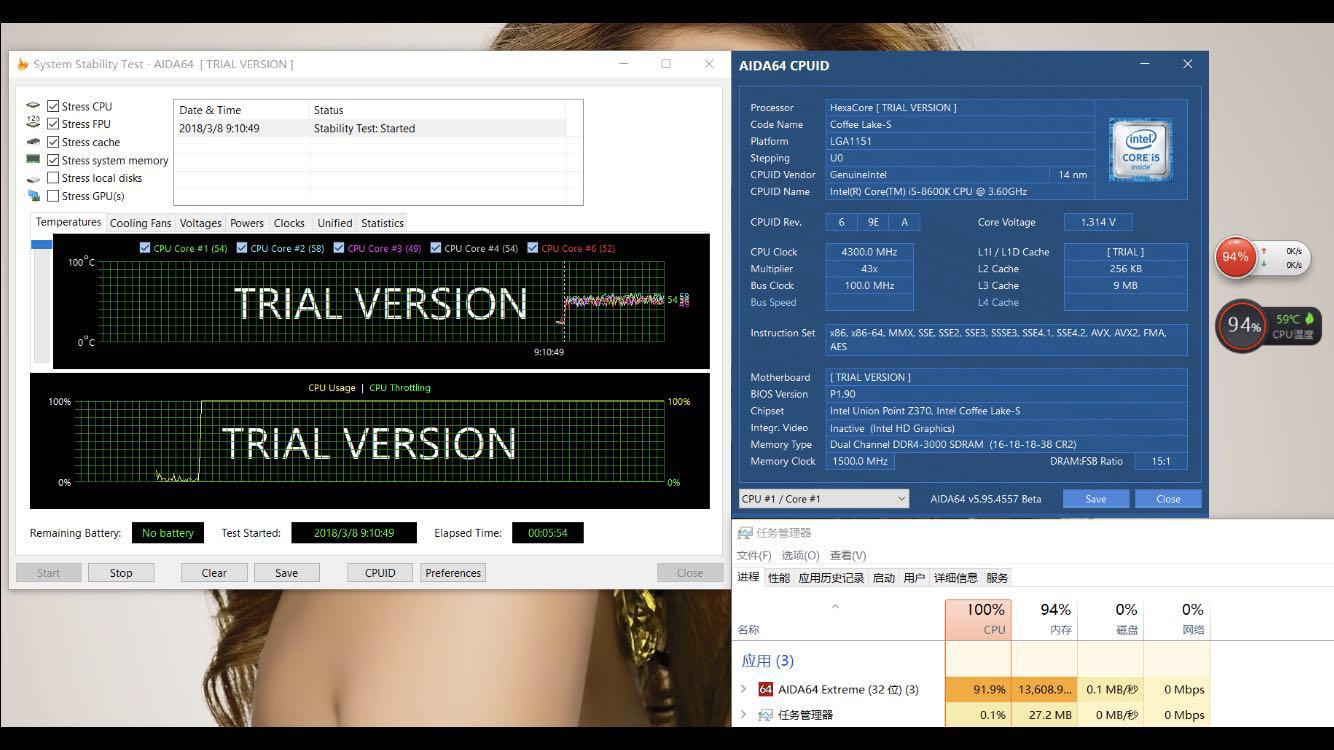Toggle the Stress CPU checkbox
Screen dimensions: 1334x750
53,106
